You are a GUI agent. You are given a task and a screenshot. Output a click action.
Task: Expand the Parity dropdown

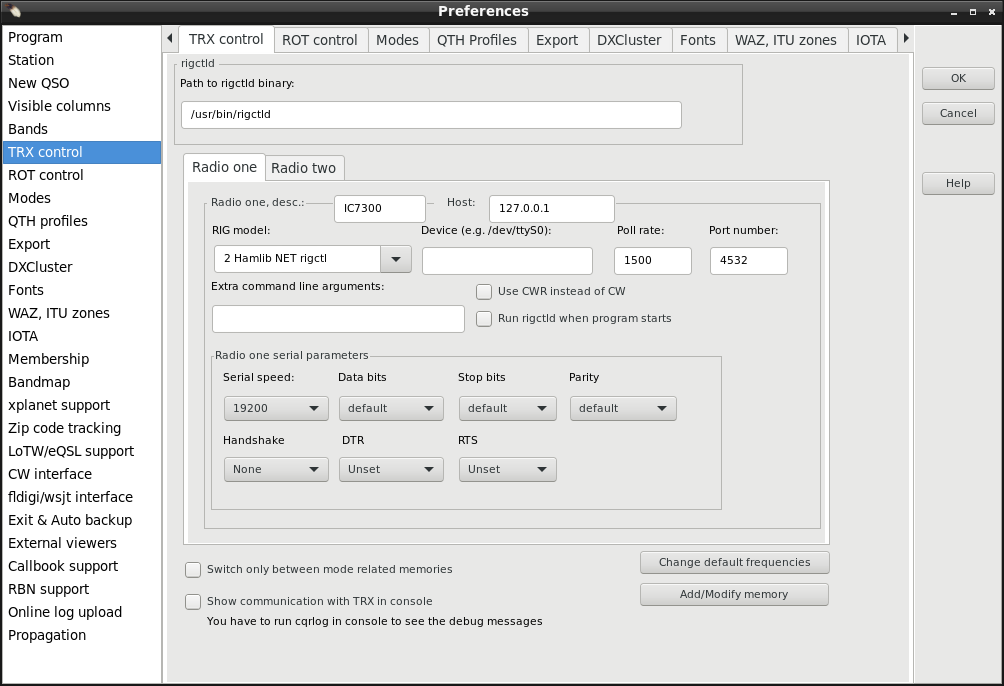tap(623, 408)
